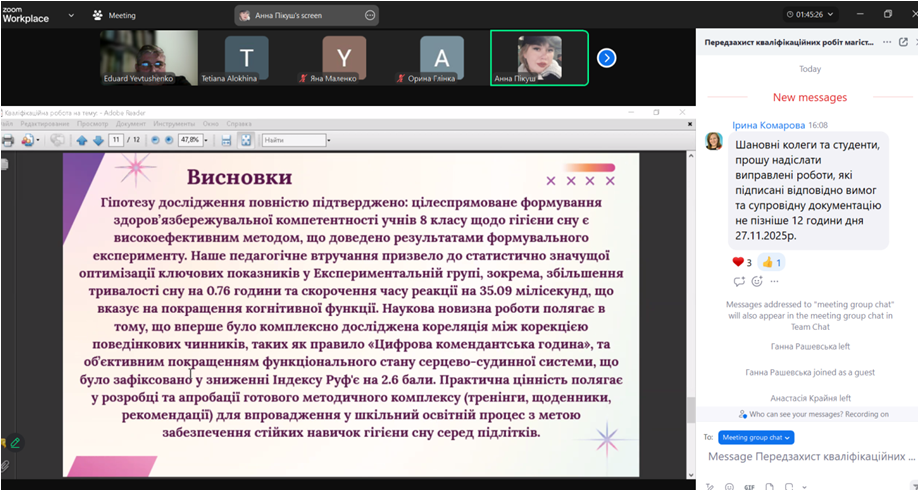
Task: Open the Найти search options dropdown arrow
Action: click(x=329, y=141)
